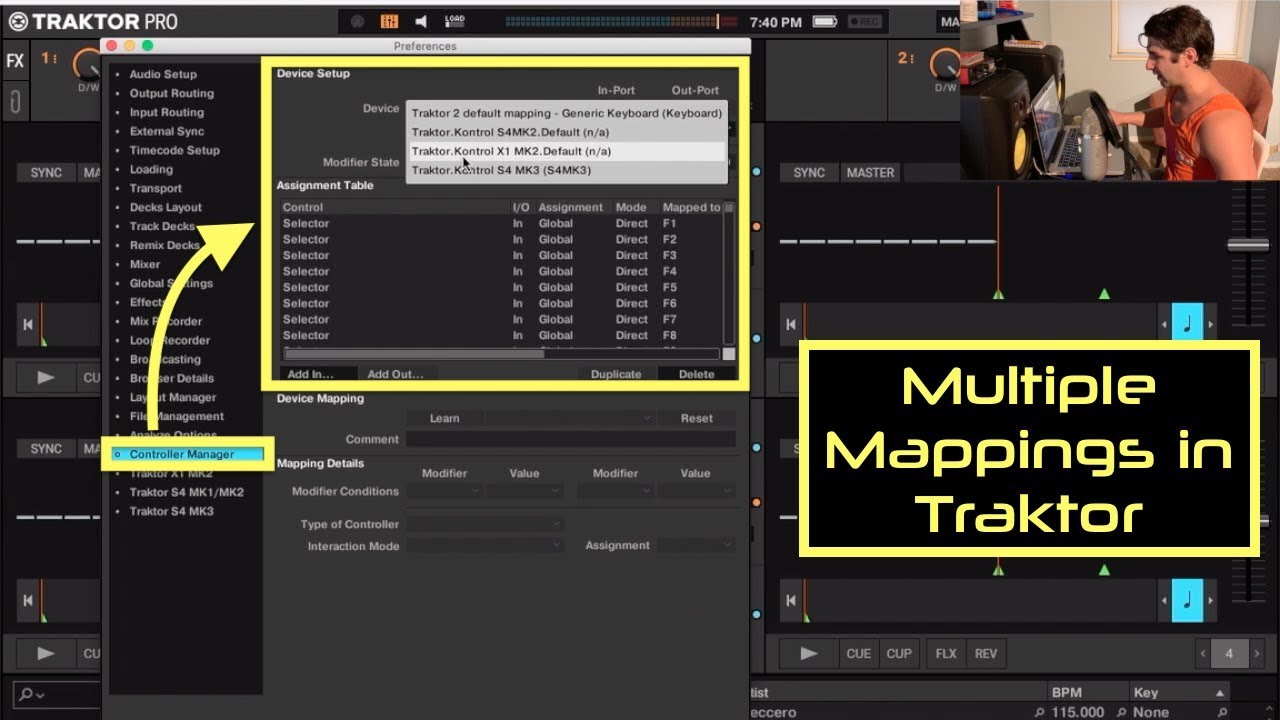Click the Duplicate button
Screen dimensions: 1280x720
click(x=616, y=374)
